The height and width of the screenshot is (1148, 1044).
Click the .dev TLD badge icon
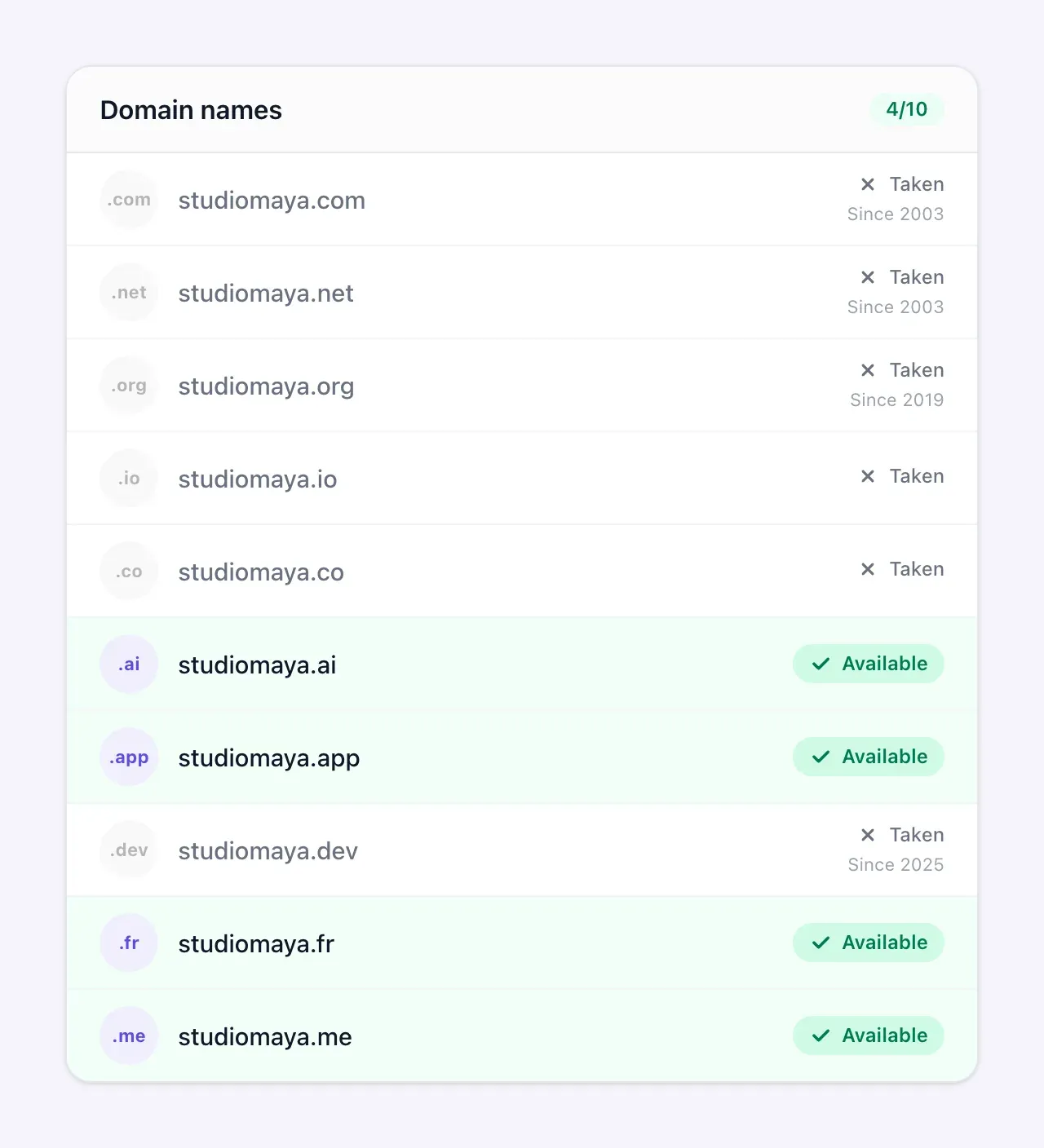(x=129, y=850)
